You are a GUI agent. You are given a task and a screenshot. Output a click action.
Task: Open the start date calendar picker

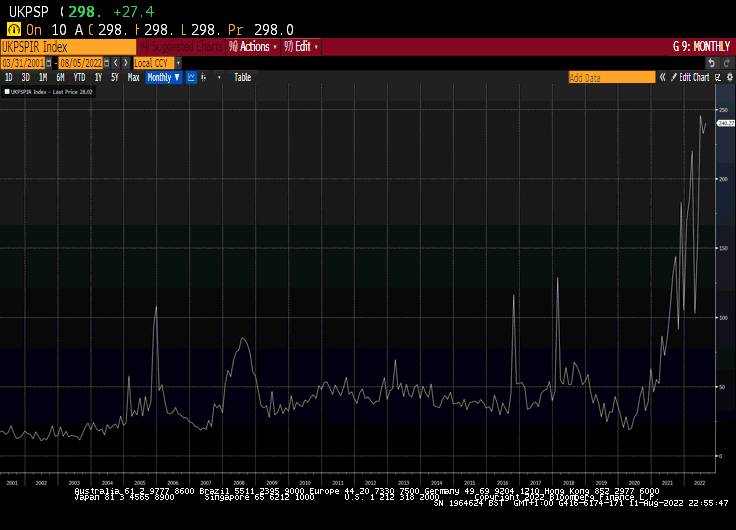[49, 62]
